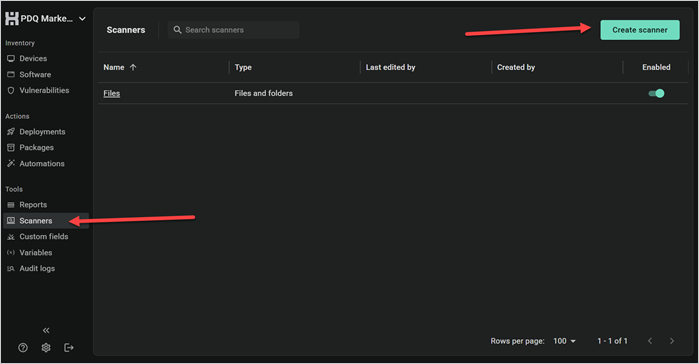Click the Devices monitor icon
Image resolution: width=699 pixels, height=364 pixels.
coord(11,58)
